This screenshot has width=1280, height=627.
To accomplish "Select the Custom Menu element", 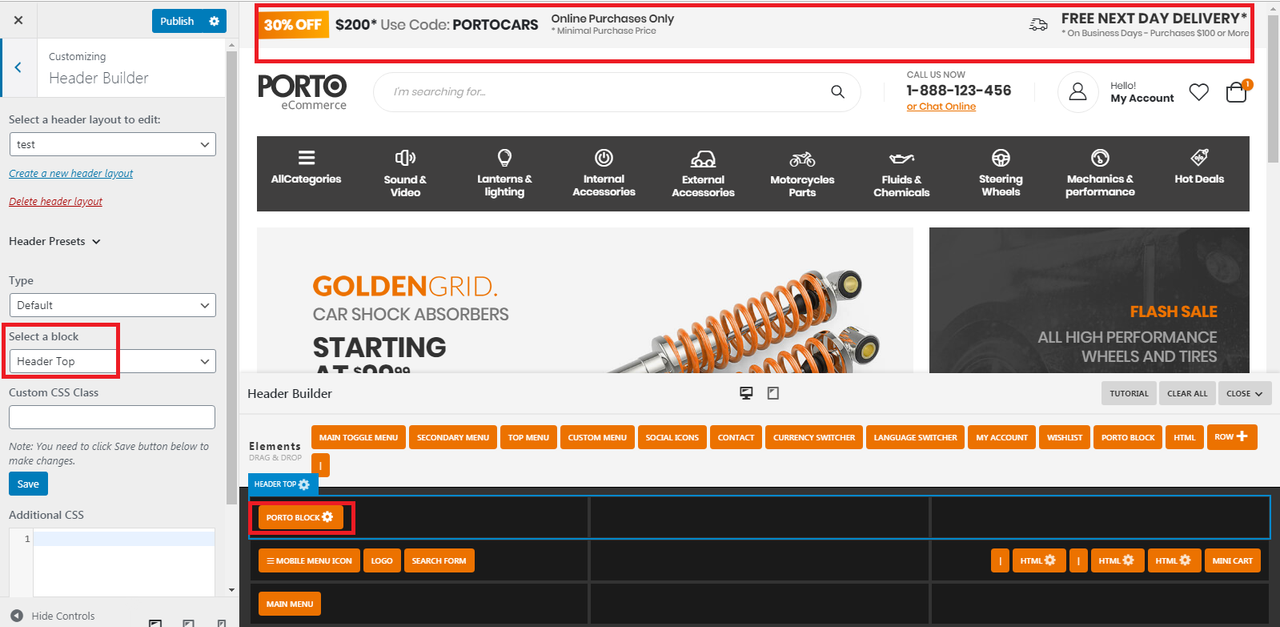I will [597, 437].
